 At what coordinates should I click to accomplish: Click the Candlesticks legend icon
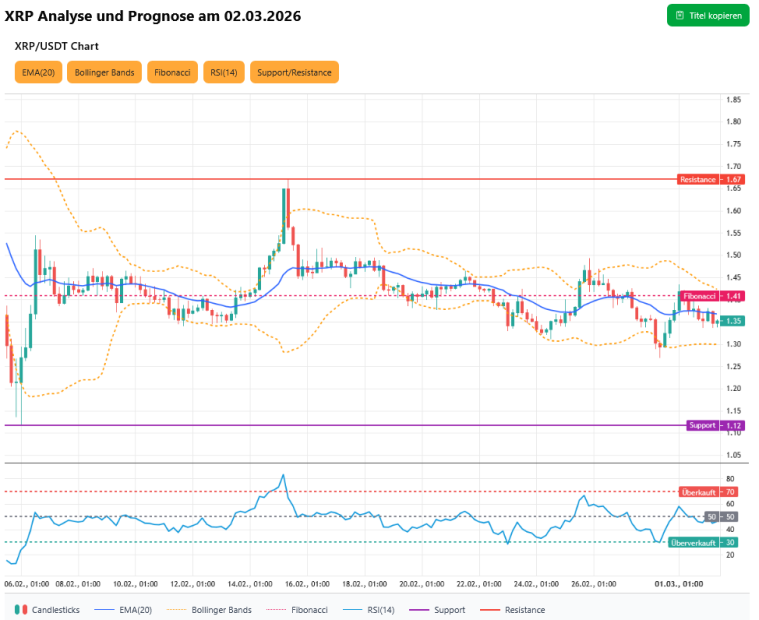pos(20,609)
